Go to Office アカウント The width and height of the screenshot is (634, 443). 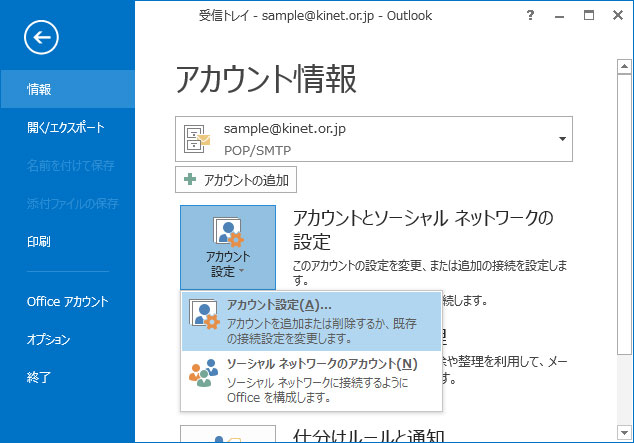68,302
